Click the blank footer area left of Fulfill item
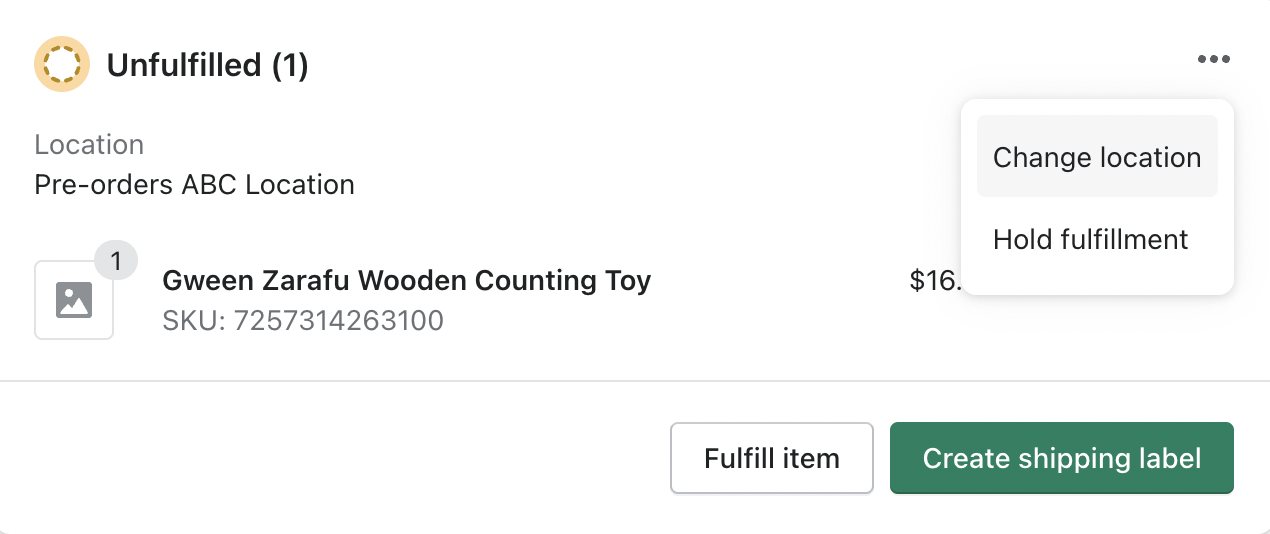 pos(335,458)
